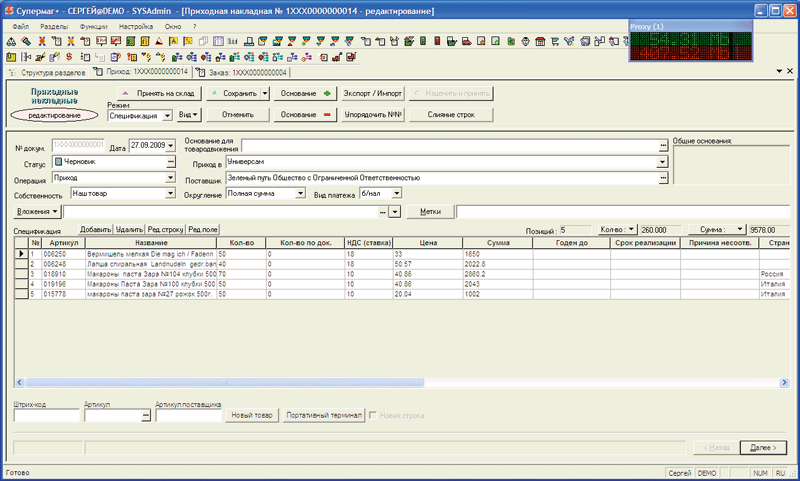Click the store building toolbar icon
Screen dimensions: 800x481
click(x=540, y=41)
